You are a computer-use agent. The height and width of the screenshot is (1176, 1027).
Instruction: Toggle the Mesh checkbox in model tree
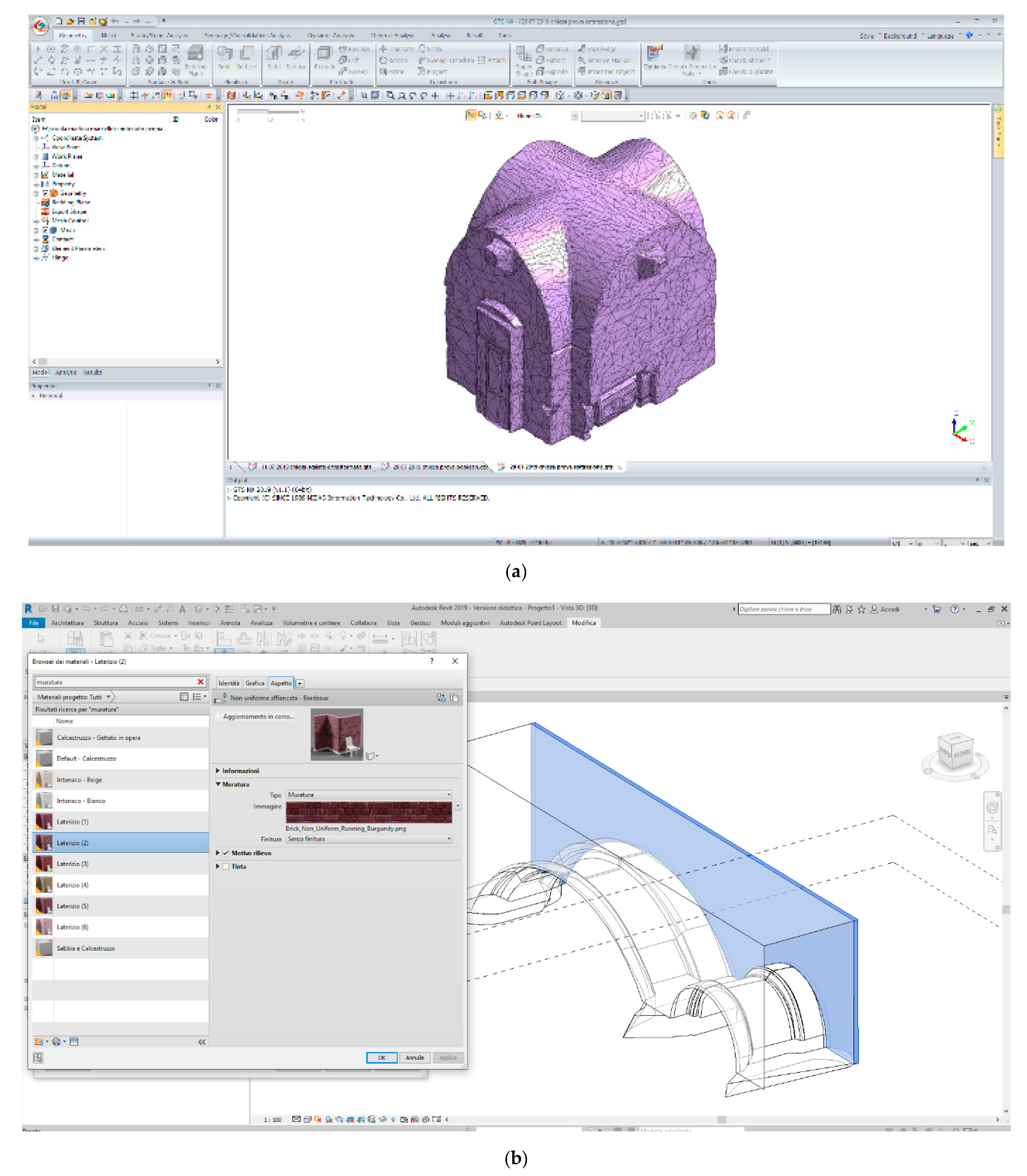tap(45, 230)
